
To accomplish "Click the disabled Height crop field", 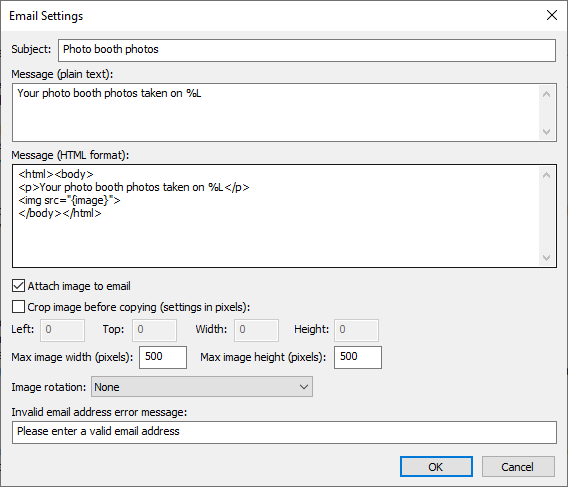I will tap(356, 330).
